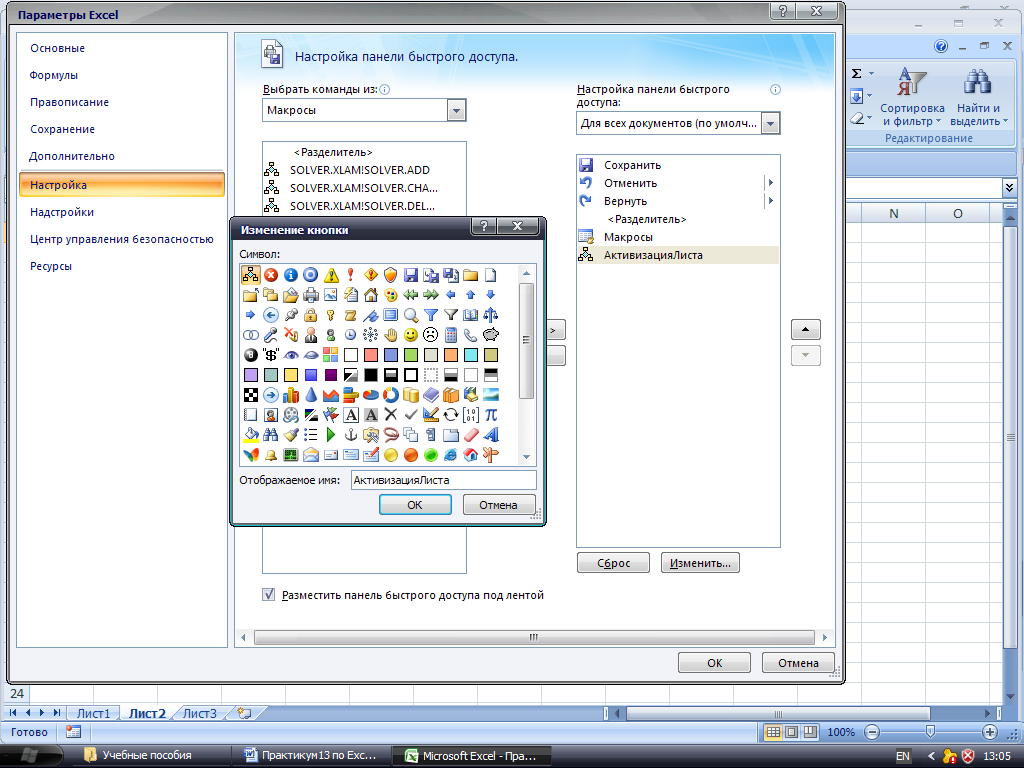
Task: Select the golden key symbol
Action: (331, 315)
